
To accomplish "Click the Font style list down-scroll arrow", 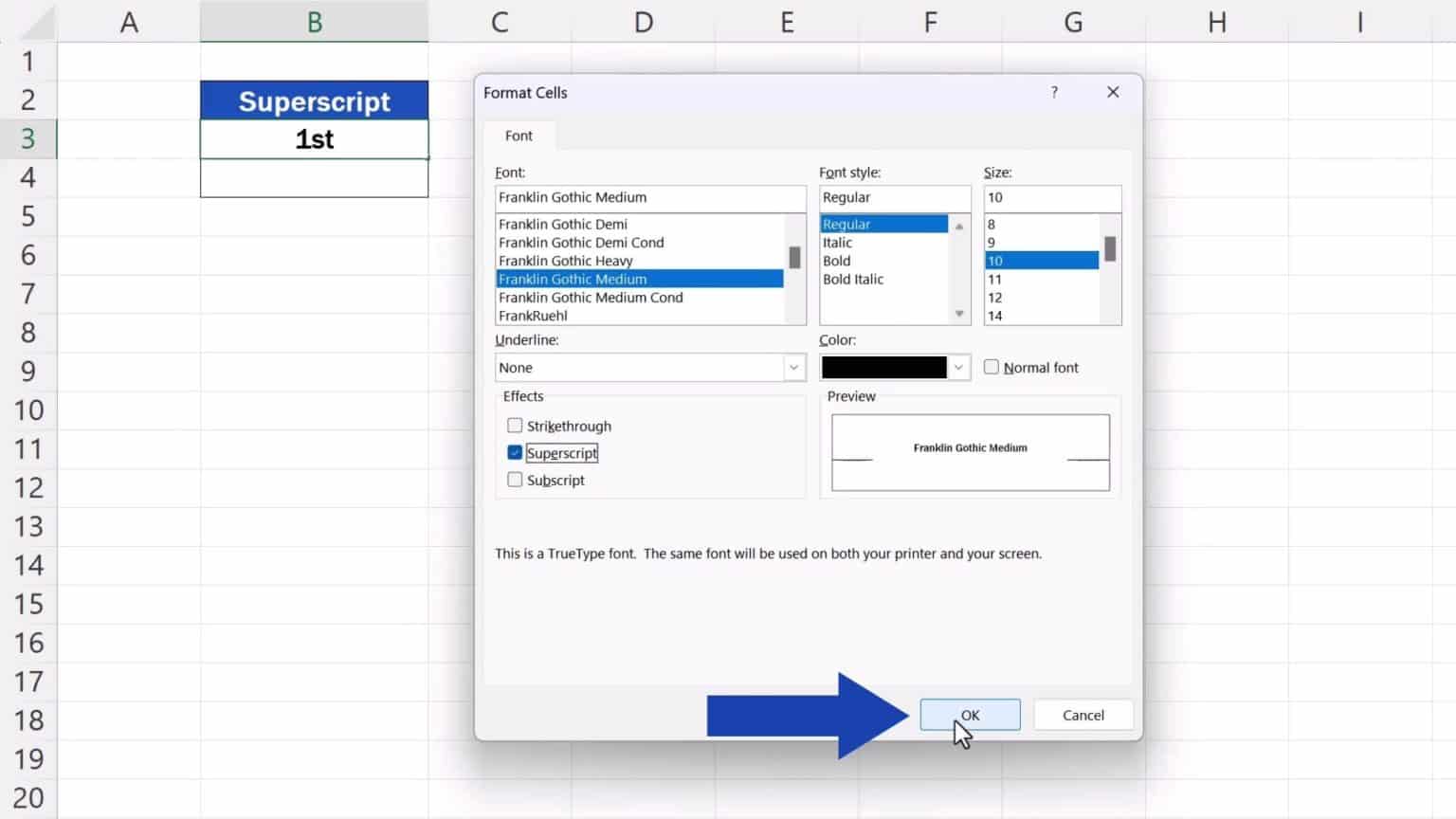I will coord(958,312).
